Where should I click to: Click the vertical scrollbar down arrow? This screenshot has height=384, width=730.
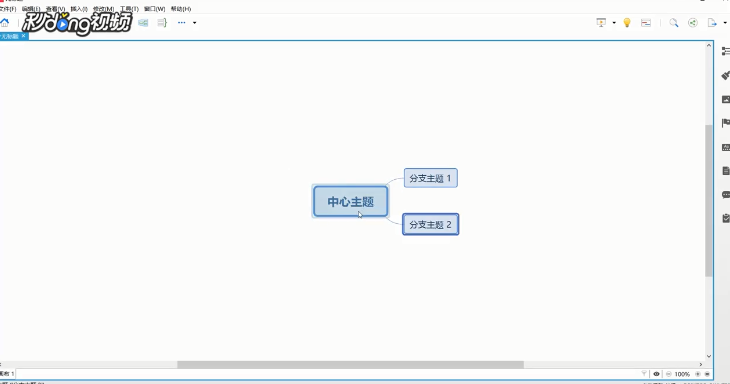709,357
